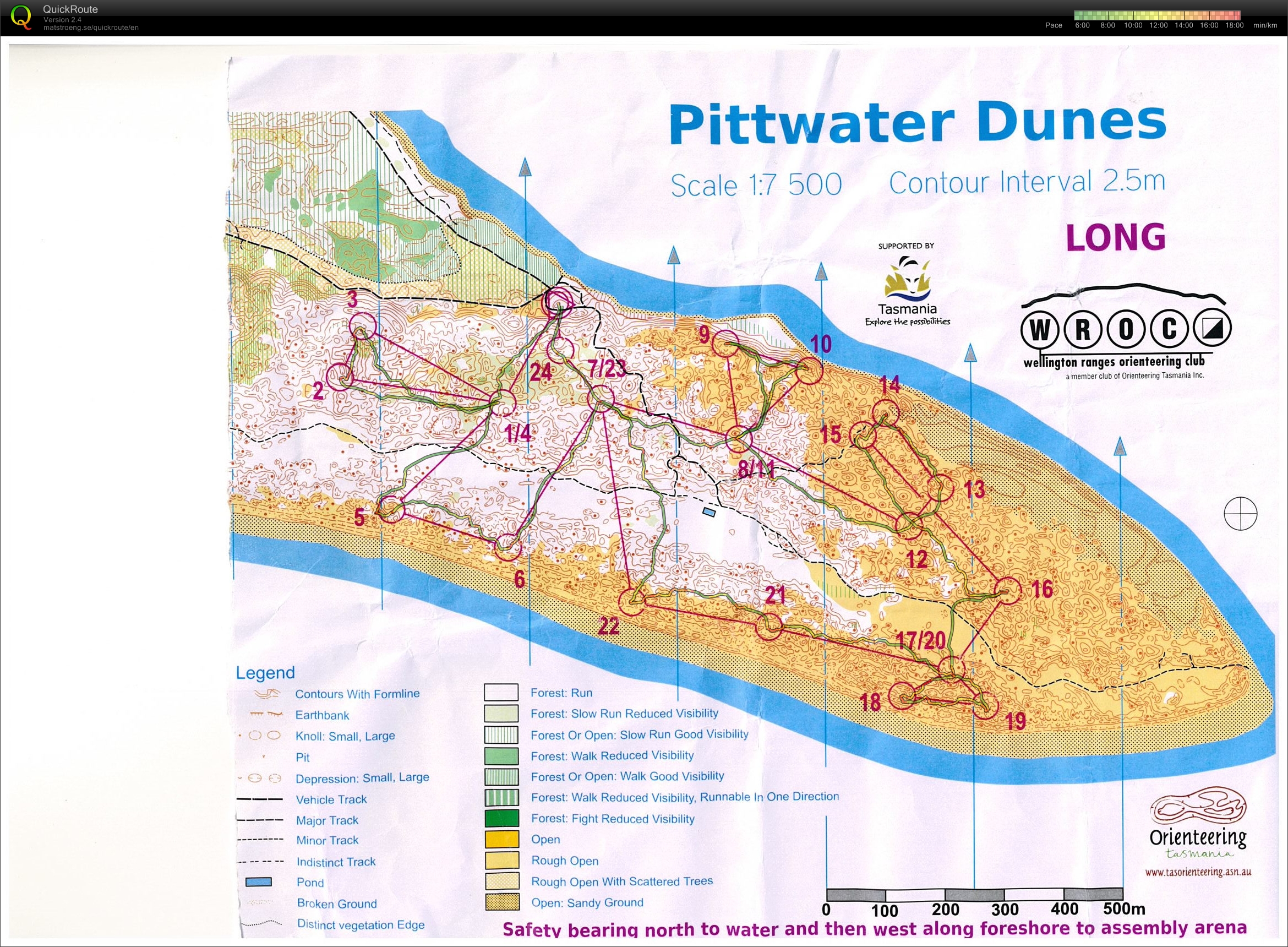
Task: Click control circle number 16
Action: [1007, 591]
